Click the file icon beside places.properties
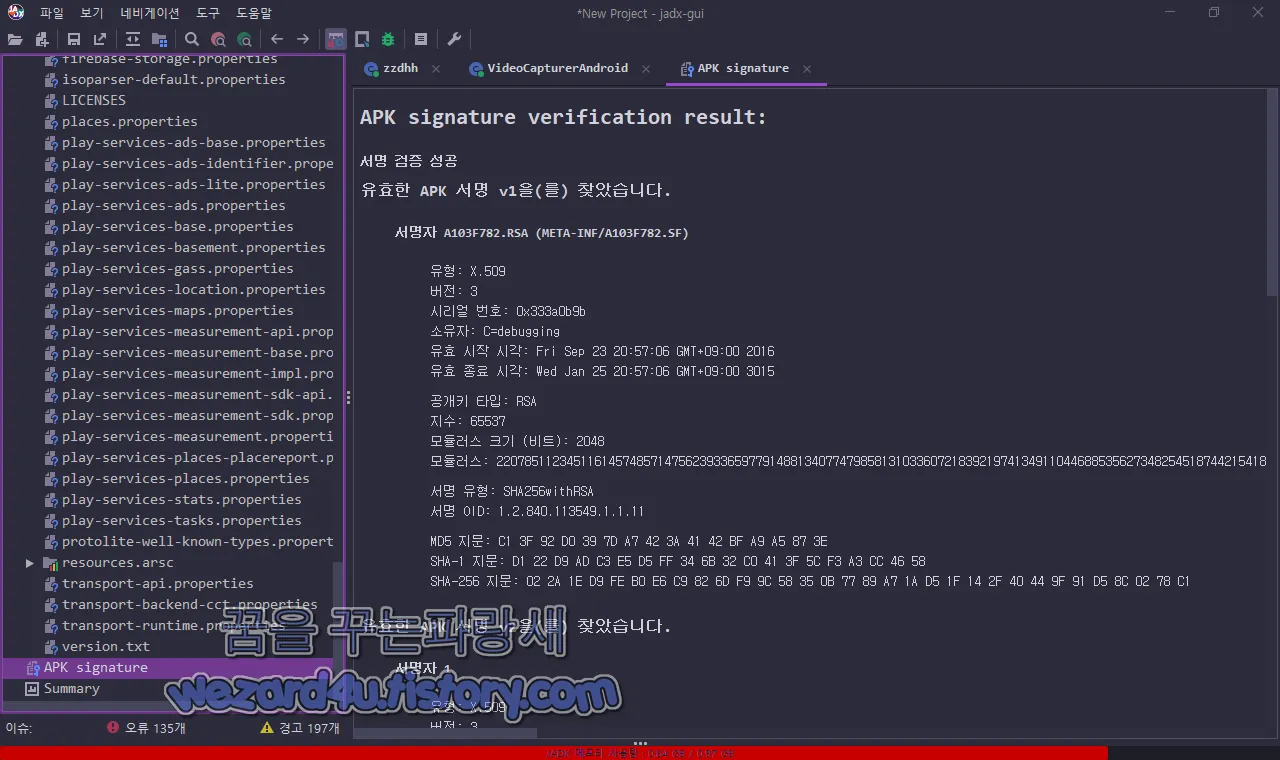 tap(51, 122)
